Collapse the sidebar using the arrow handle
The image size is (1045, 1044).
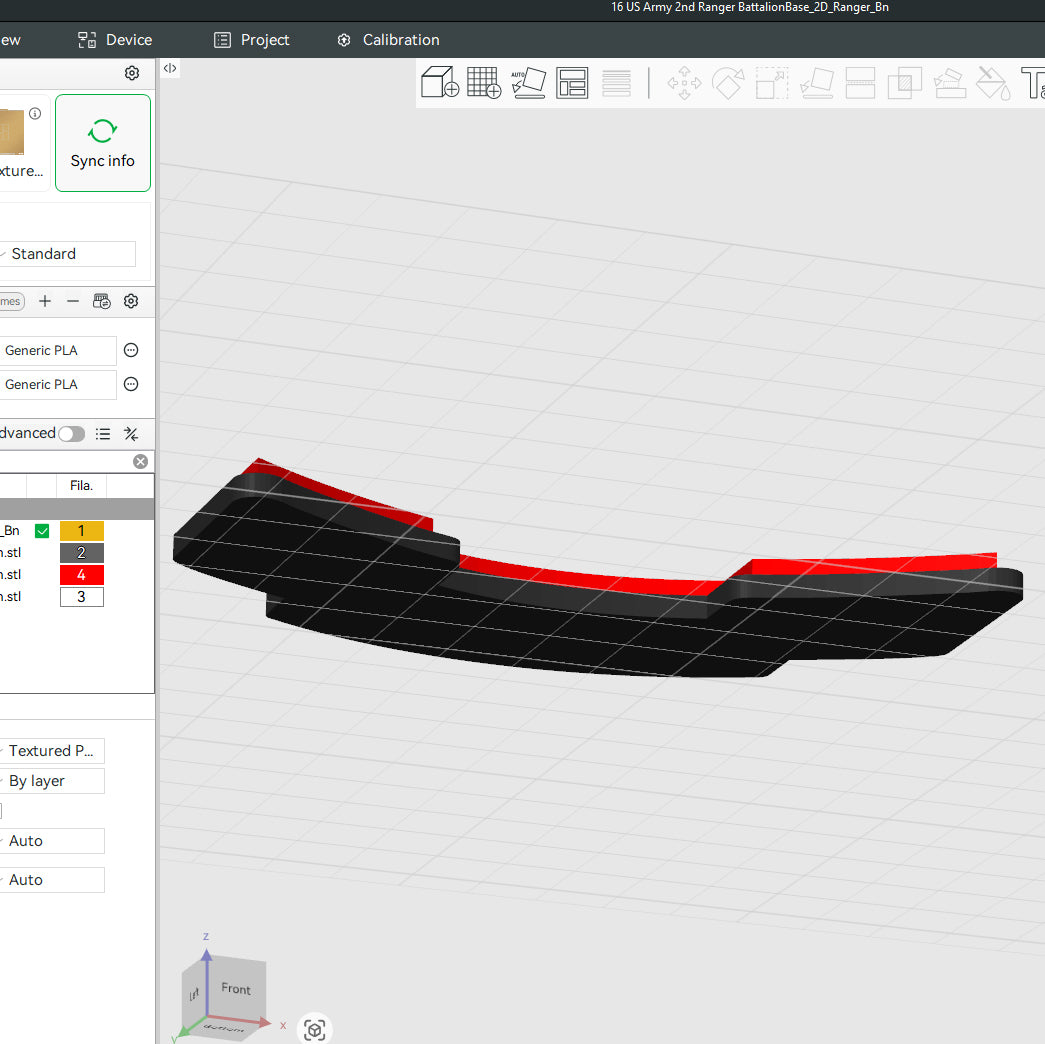pos(170,69)
